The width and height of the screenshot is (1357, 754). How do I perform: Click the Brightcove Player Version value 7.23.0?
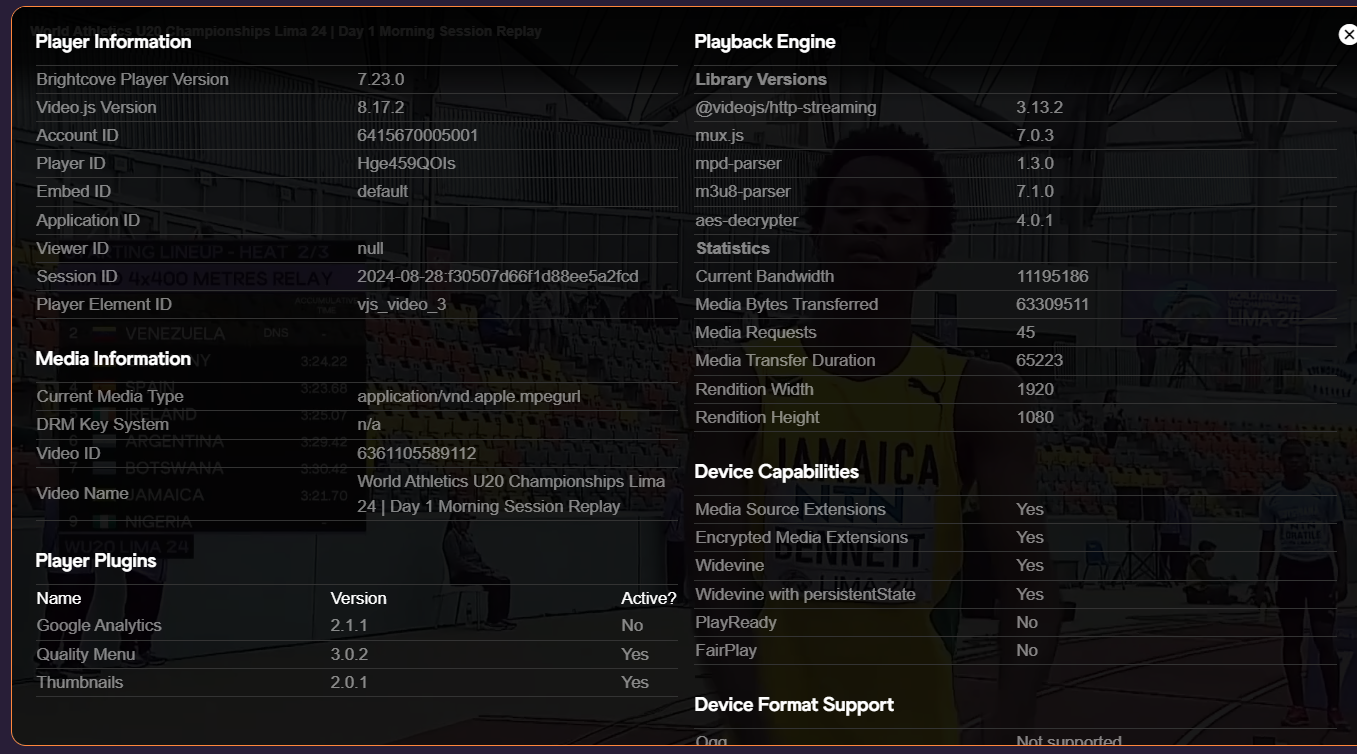pos(380,79)
